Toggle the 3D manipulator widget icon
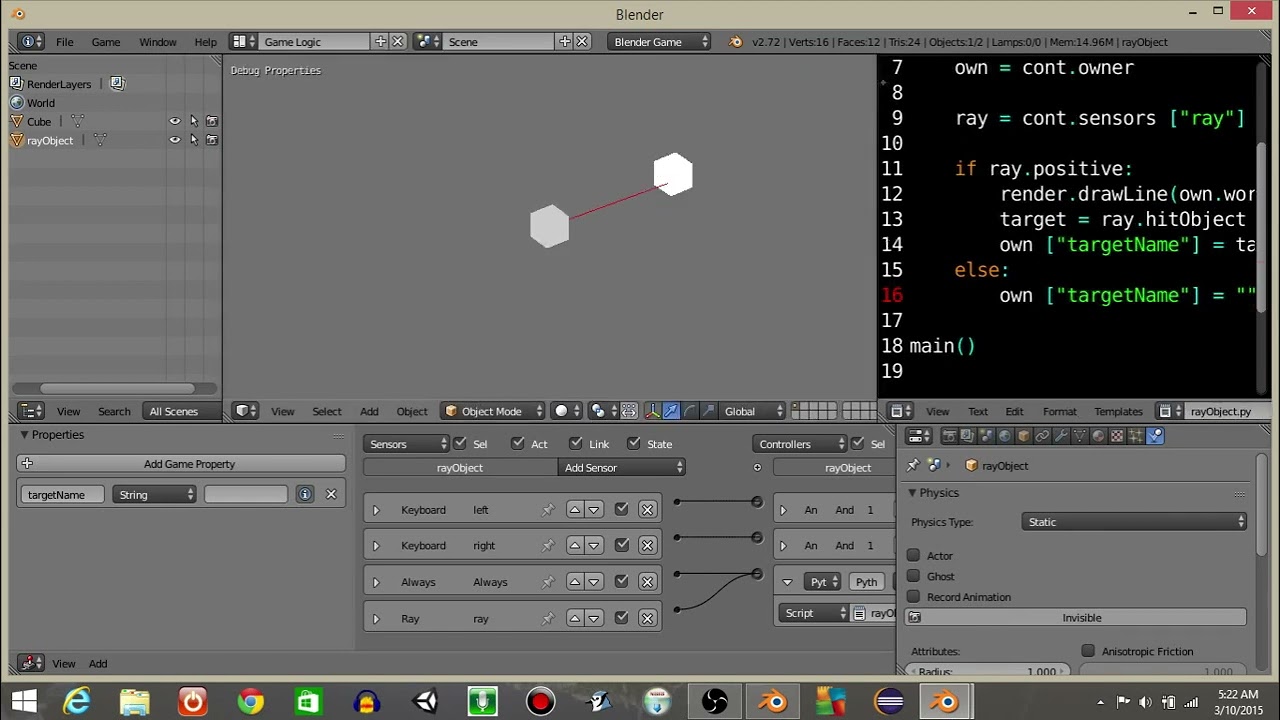 click(652, 411)
